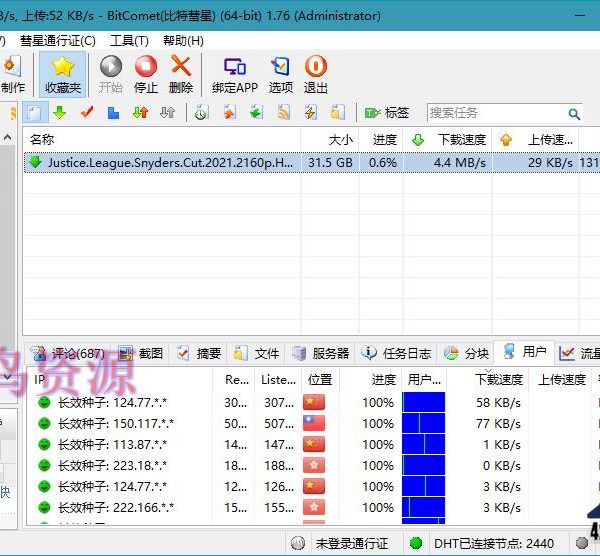Click the 删除 red X icon
This screenshot has height=556, width=600.
point(181,68)
